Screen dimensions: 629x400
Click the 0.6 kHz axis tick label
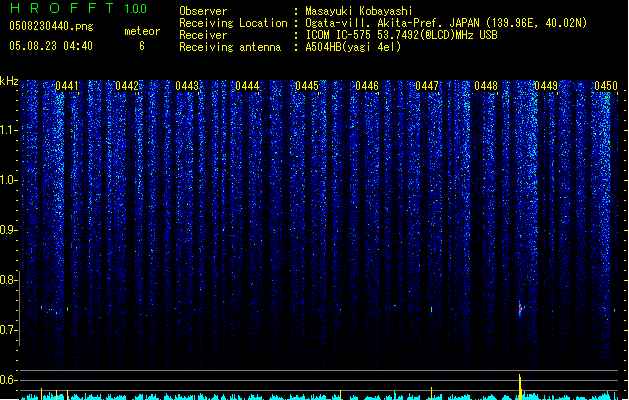click(x=8, y=380)
